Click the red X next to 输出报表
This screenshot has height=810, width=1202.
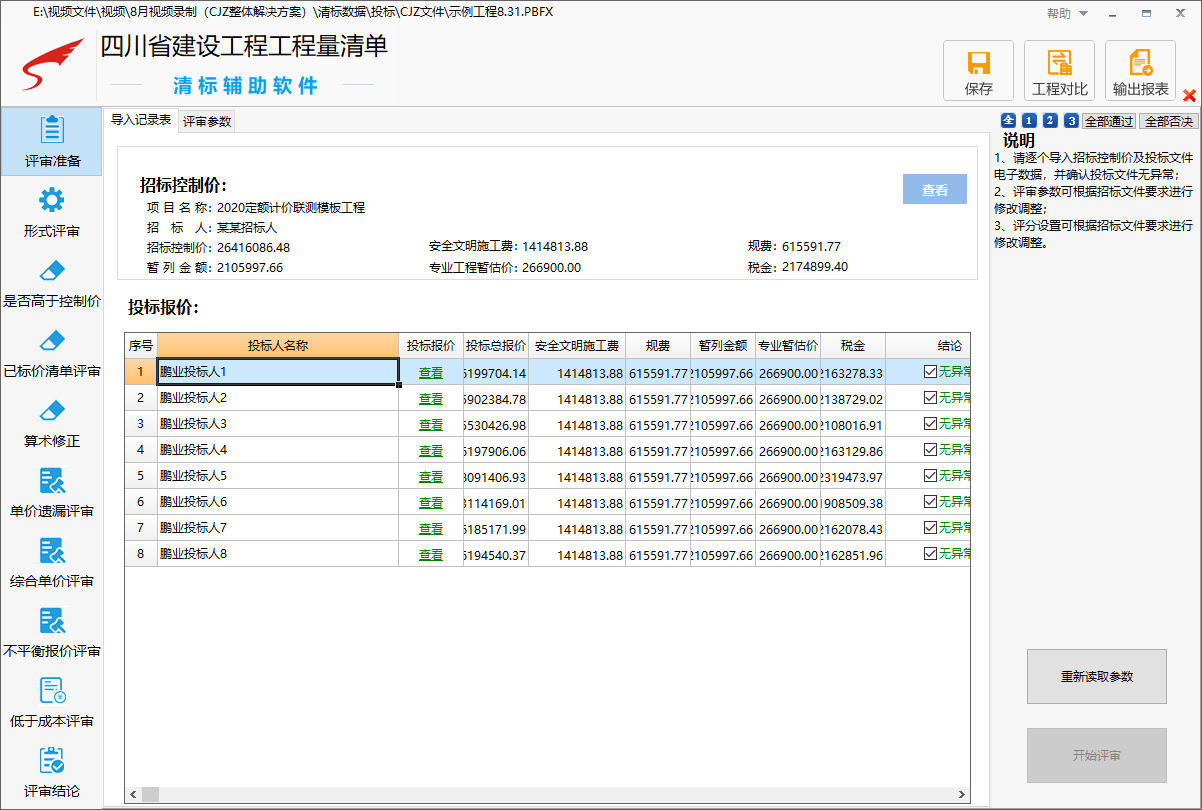(1189, 96)
